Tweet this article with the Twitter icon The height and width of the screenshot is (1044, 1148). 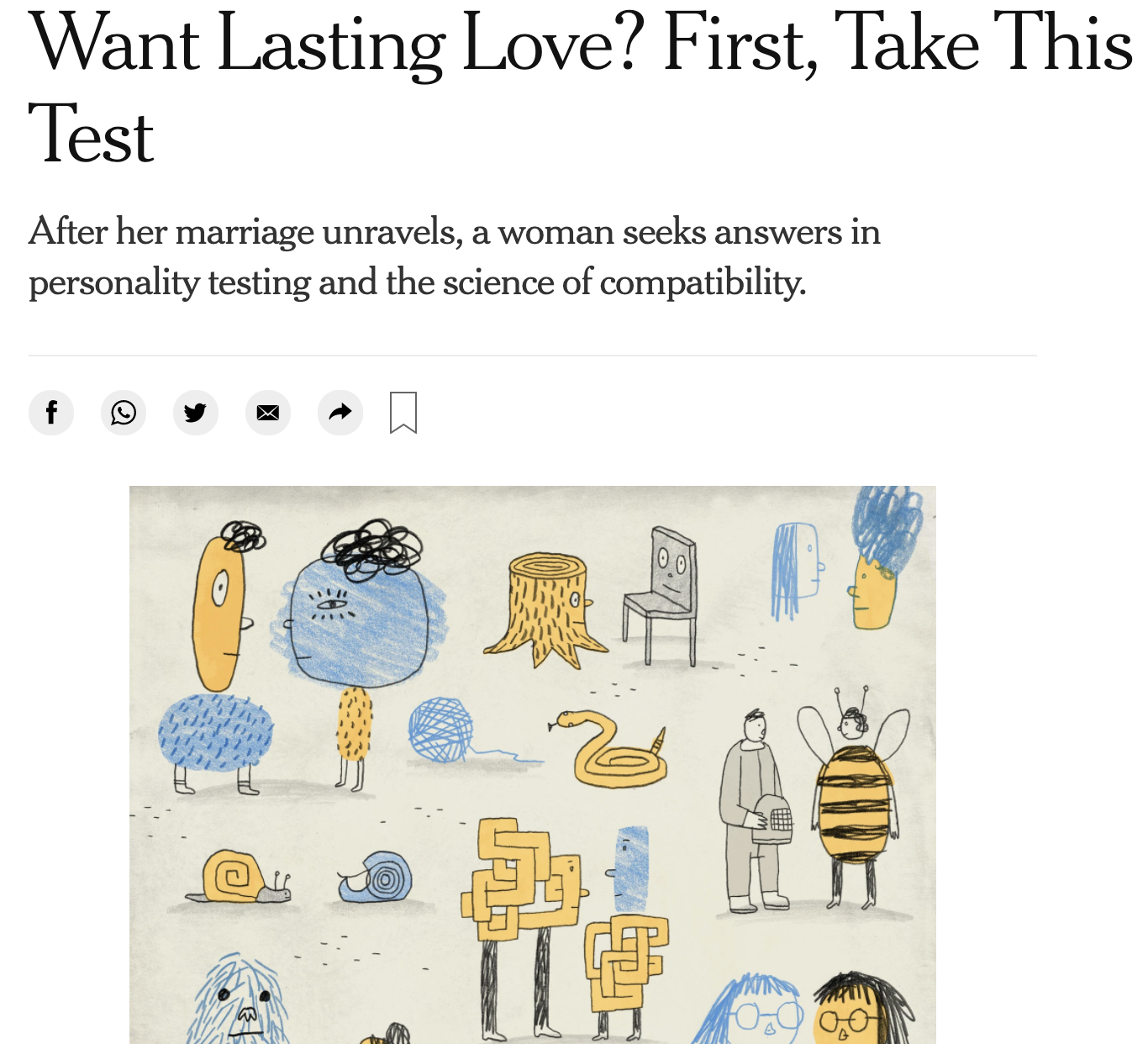(196, 413)
